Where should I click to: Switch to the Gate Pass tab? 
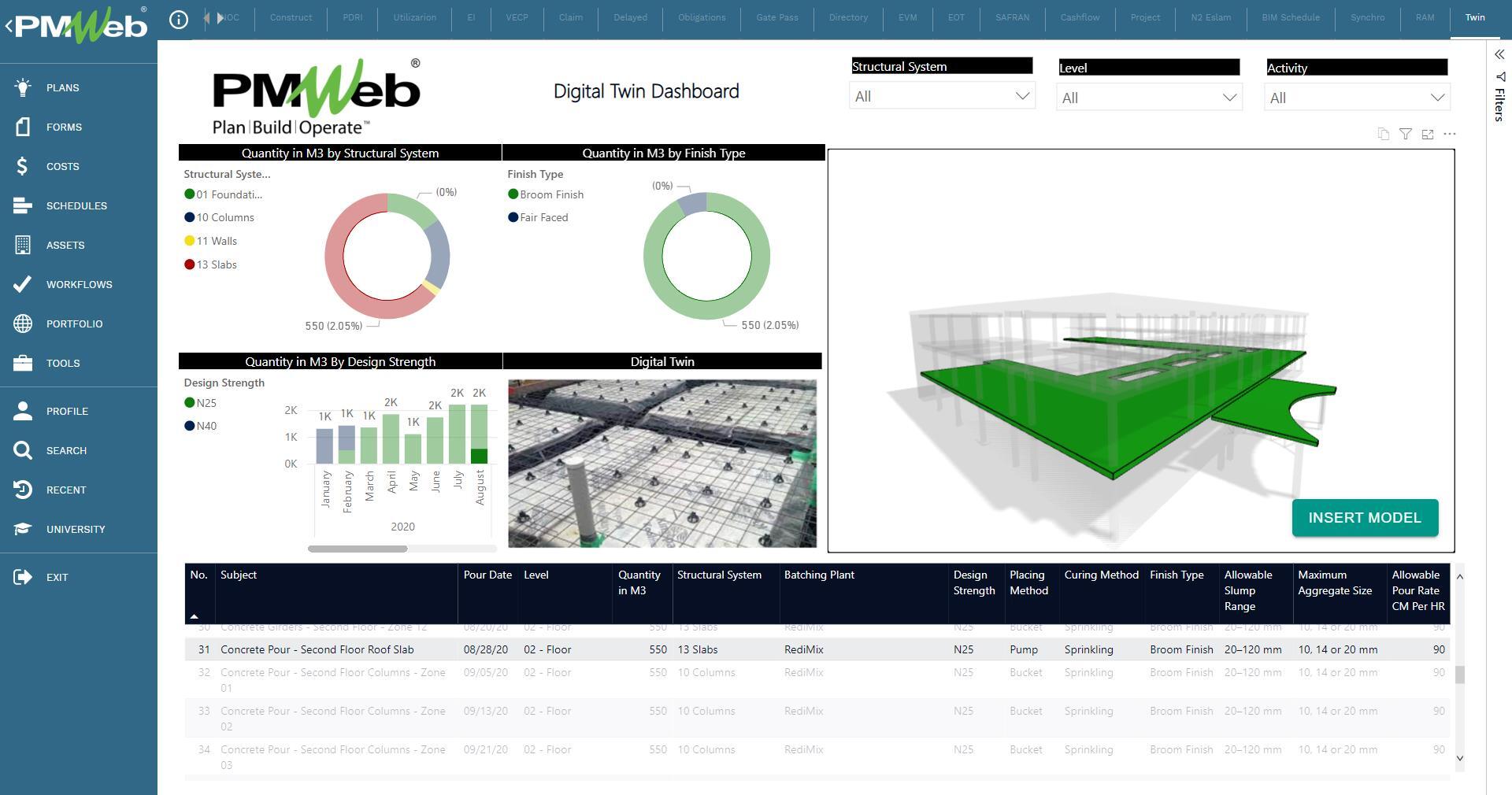tap(777, 17)
